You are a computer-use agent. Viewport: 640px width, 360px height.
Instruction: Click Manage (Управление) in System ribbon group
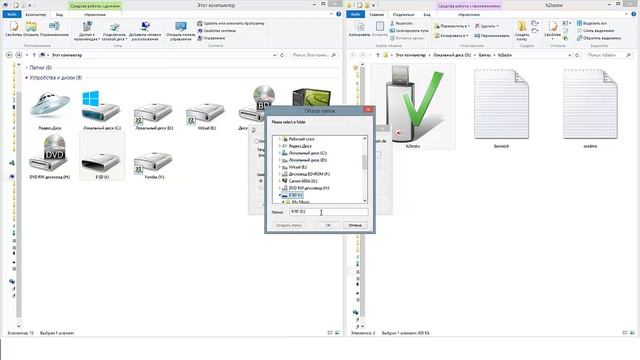(211, 38)
